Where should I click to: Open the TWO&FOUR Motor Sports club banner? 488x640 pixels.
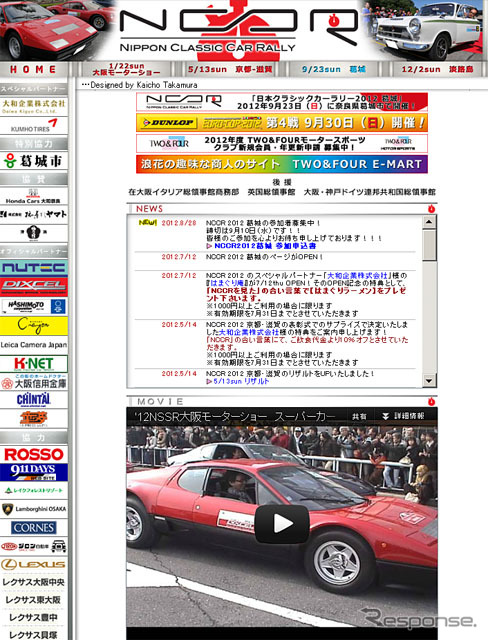point(282,143)
